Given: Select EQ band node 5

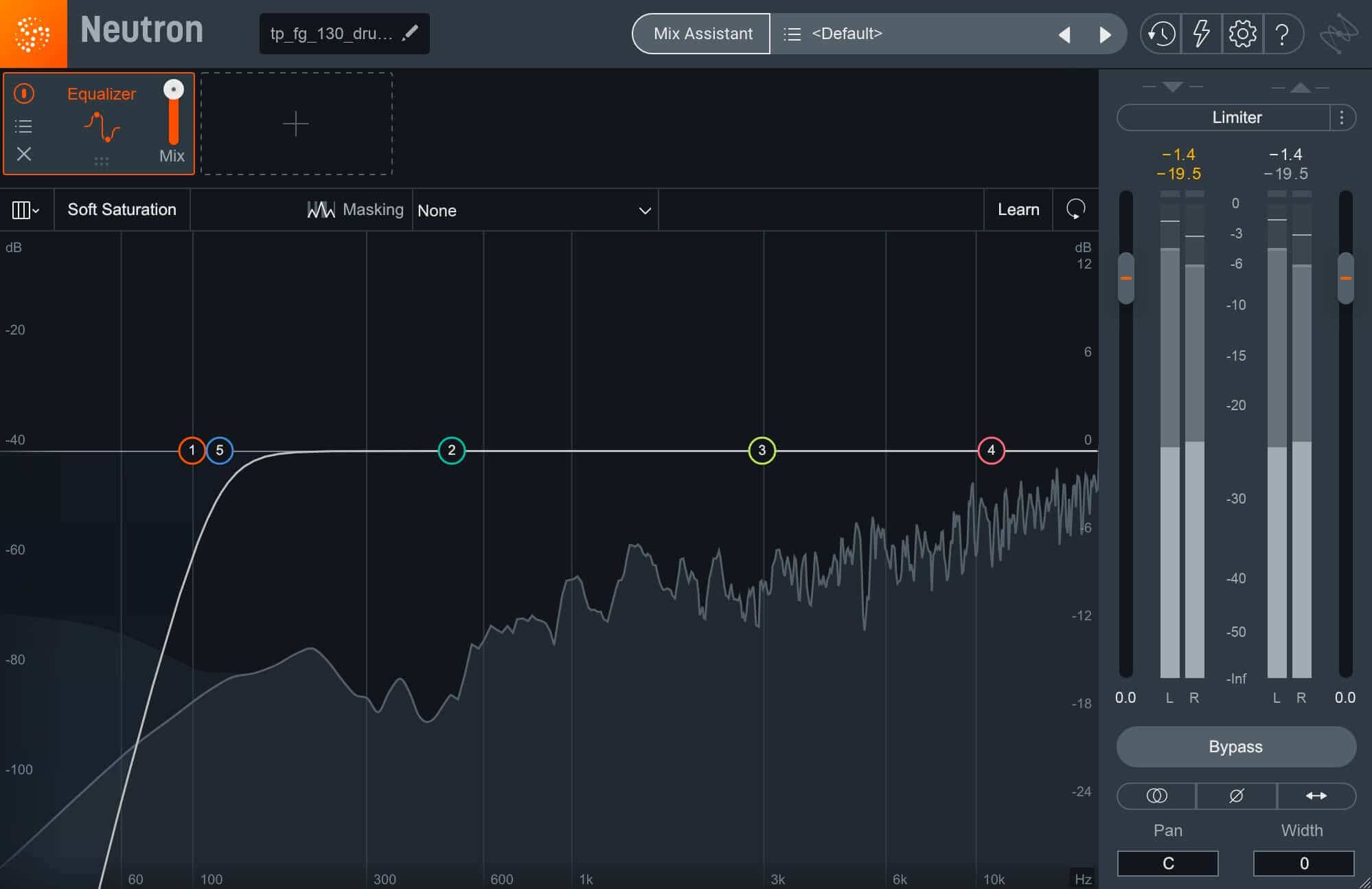Looking at the screenshot, I should point(220,451).
